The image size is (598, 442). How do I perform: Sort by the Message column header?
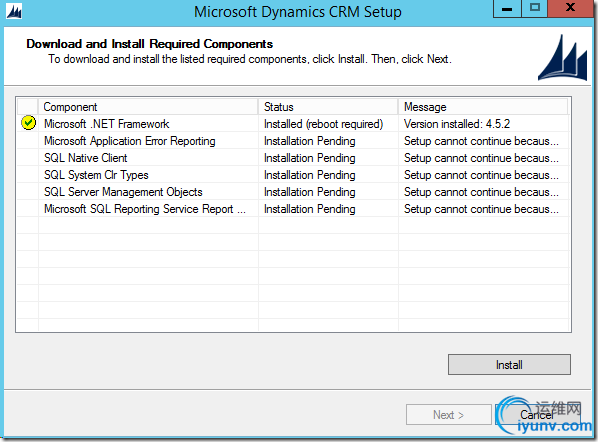coord(483,107)
